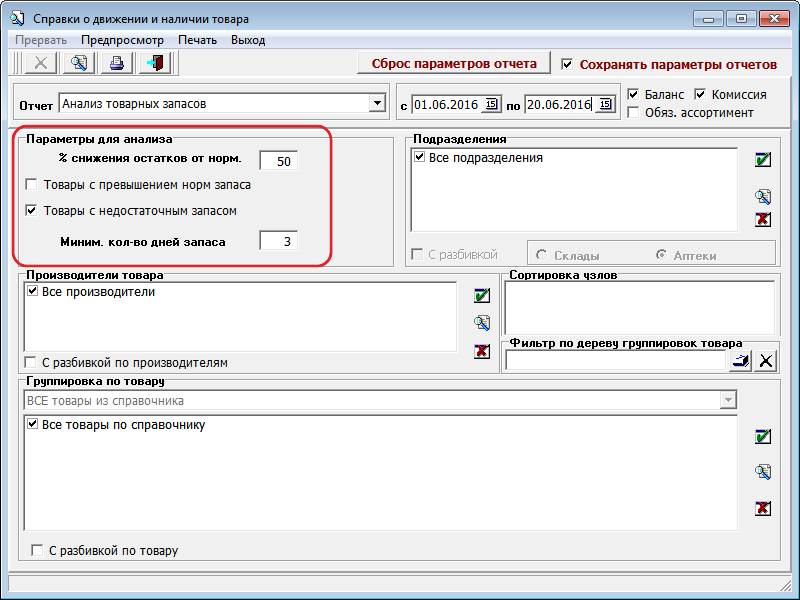Click search icon beside Производители товара list
This screenshot has height=600, width=800.
tap(482, 322)
